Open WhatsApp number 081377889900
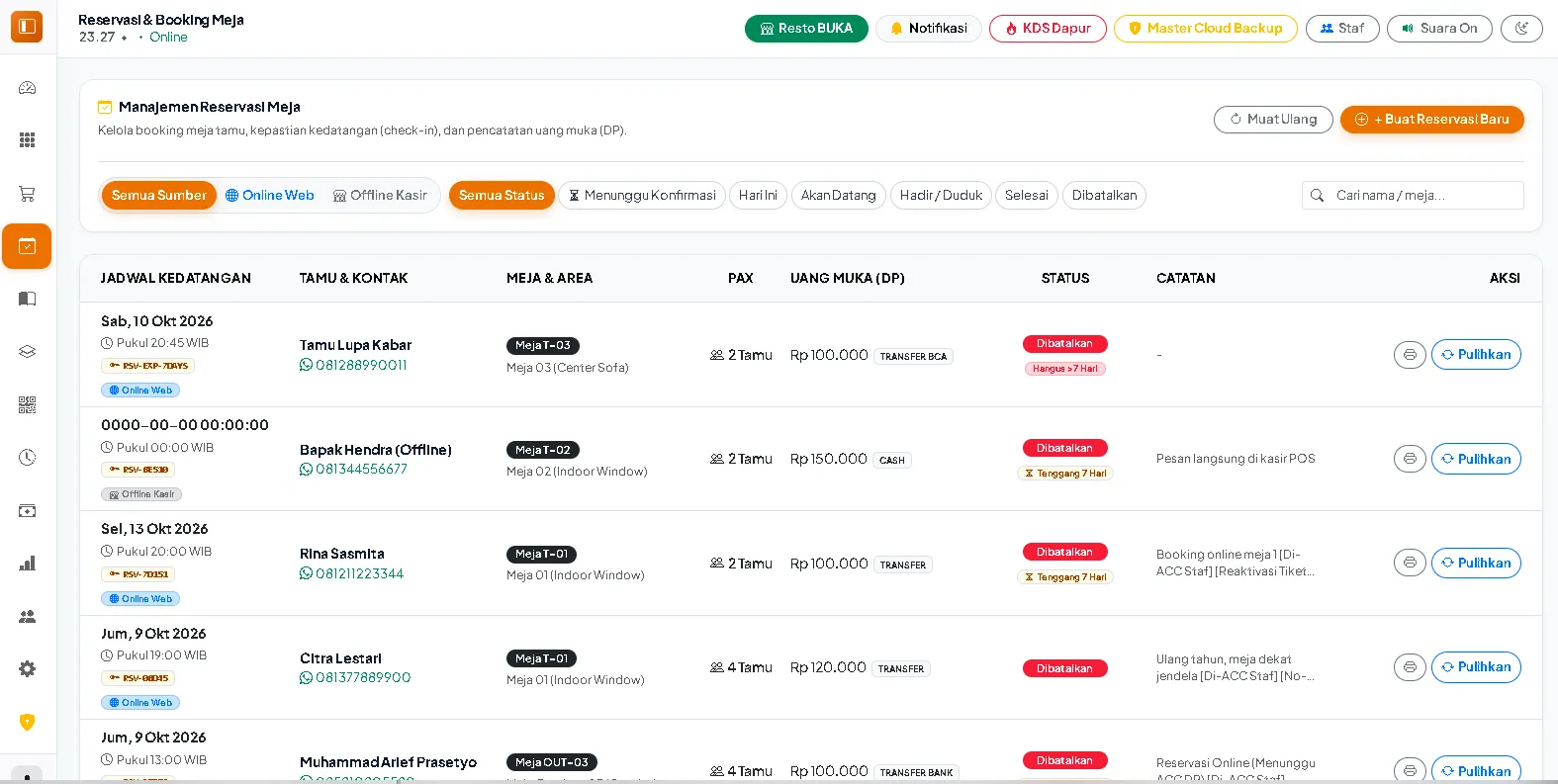The image size is (1558, 784). (355, 678)
